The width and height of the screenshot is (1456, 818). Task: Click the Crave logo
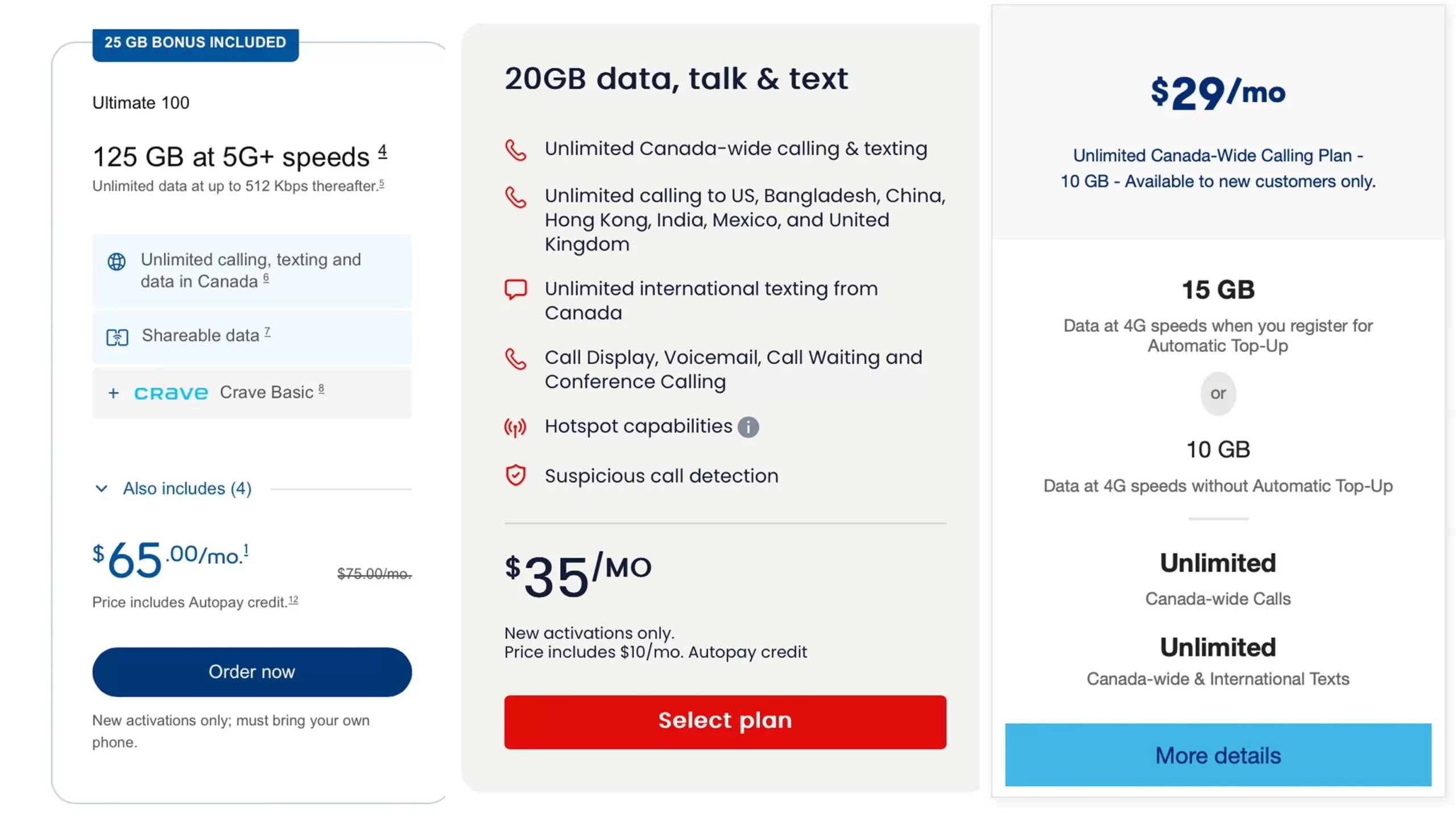171,393
